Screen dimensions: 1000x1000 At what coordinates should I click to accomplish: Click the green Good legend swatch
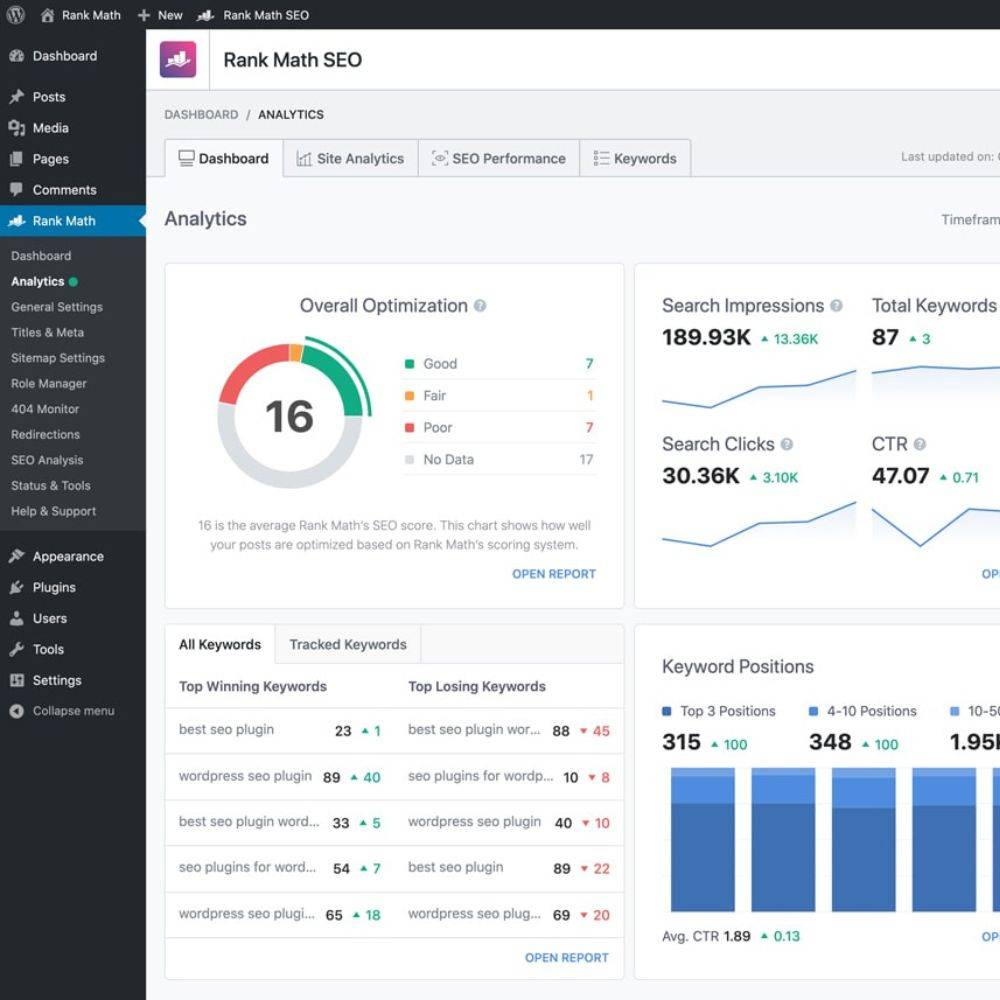pyautogui.click(x=409, y=364)
